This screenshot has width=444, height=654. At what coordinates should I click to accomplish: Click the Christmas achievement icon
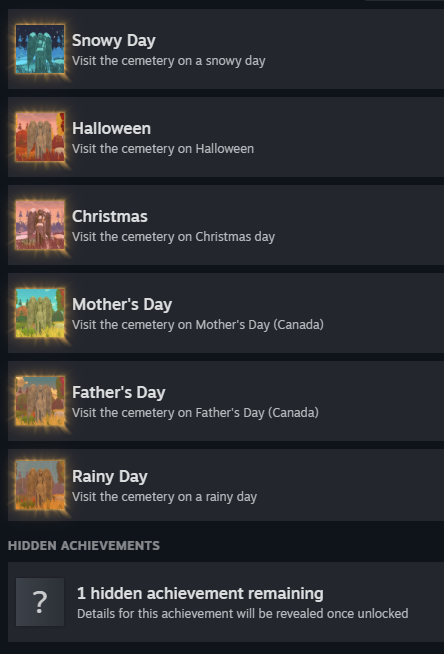point(40,225)
